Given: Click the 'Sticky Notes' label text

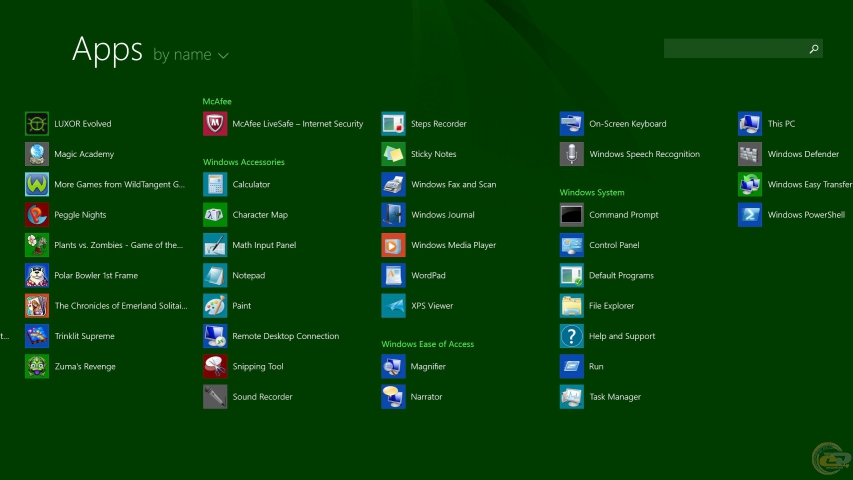Looking at the screenshot, I should point(434,154).
